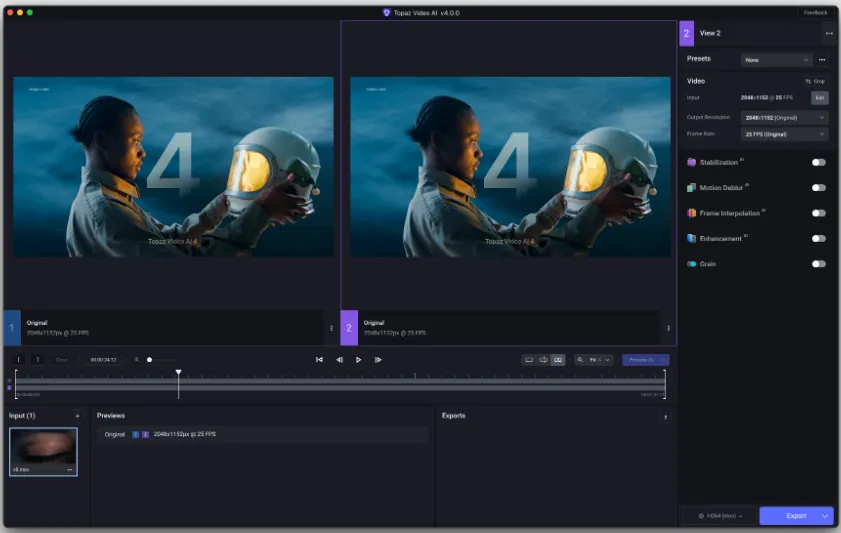
Task: Switch to side-by-side view layout
Action: pyautogui.click(x=558, y=360)
